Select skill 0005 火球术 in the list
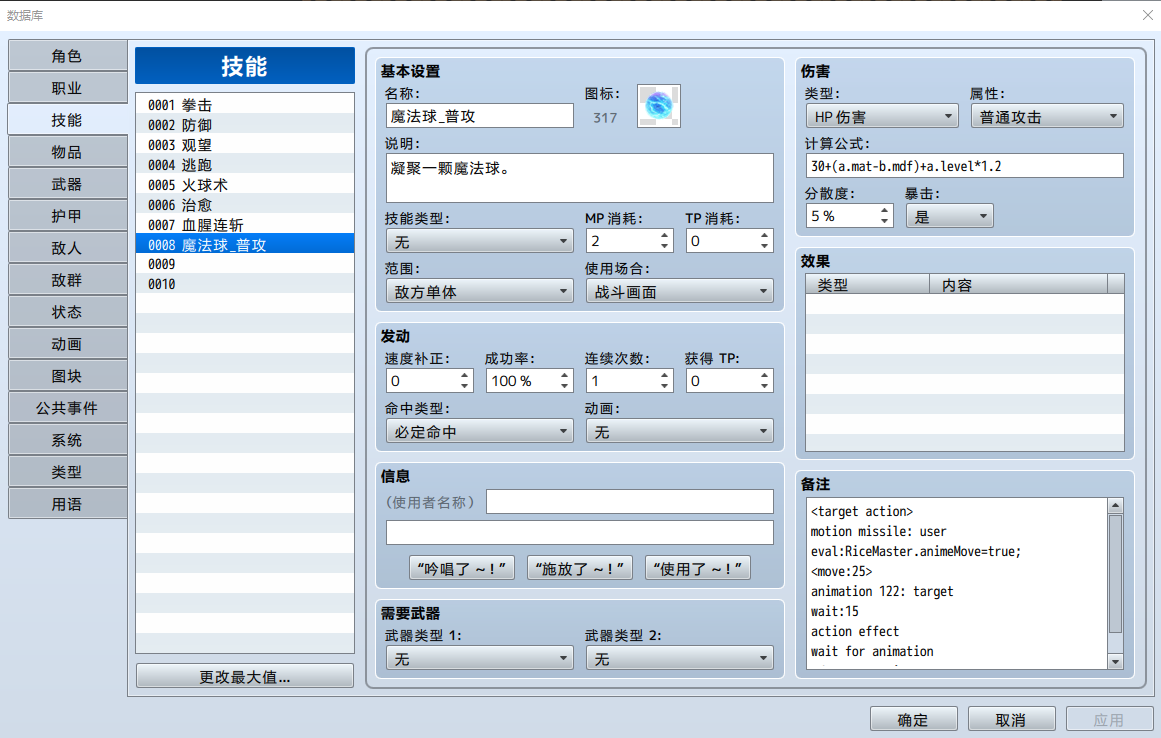The image size is (1161, 738). click(x=245, y=185)
